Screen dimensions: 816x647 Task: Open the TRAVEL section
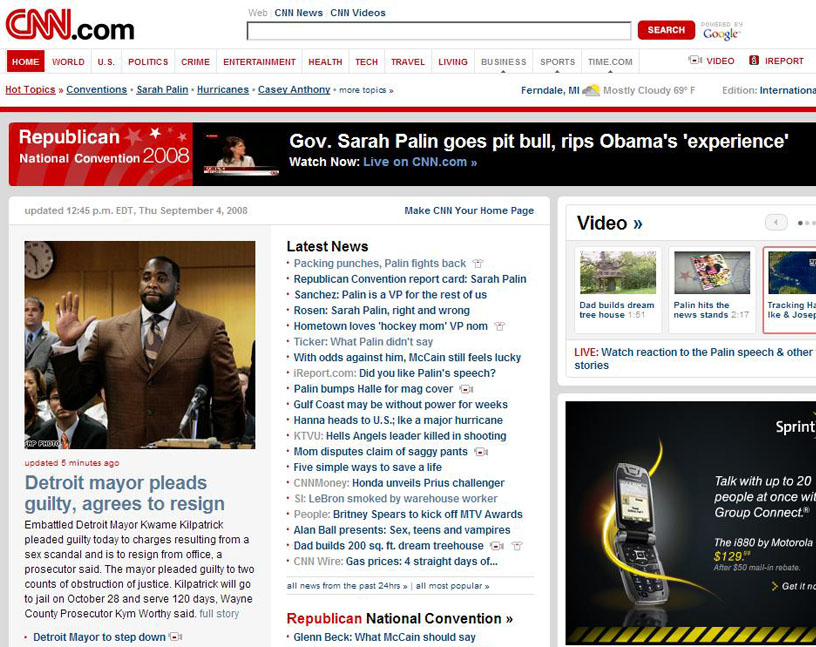(x=408, y=61)
